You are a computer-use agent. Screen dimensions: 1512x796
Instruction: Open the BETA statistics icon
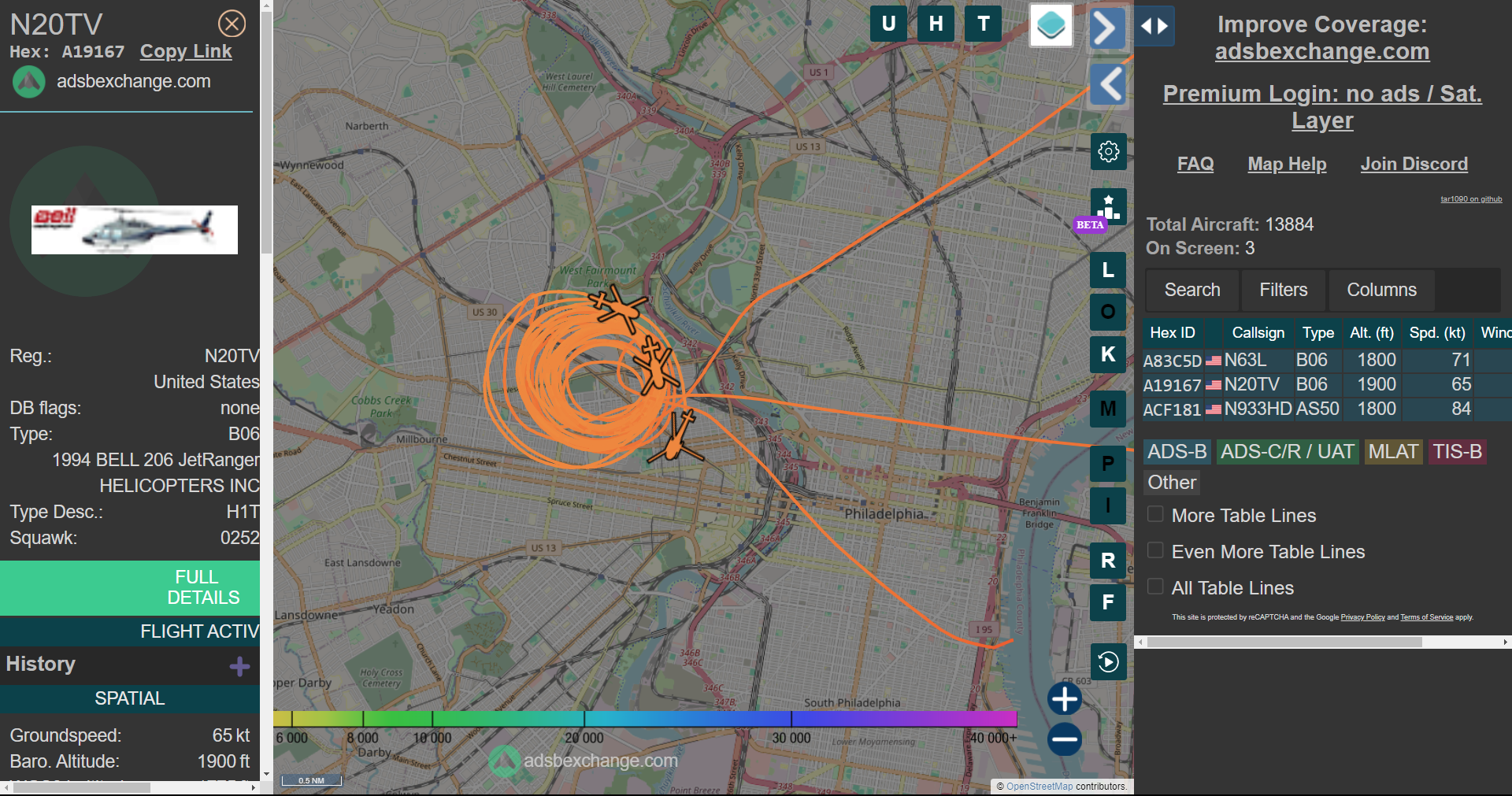(x=1108, y=207)
